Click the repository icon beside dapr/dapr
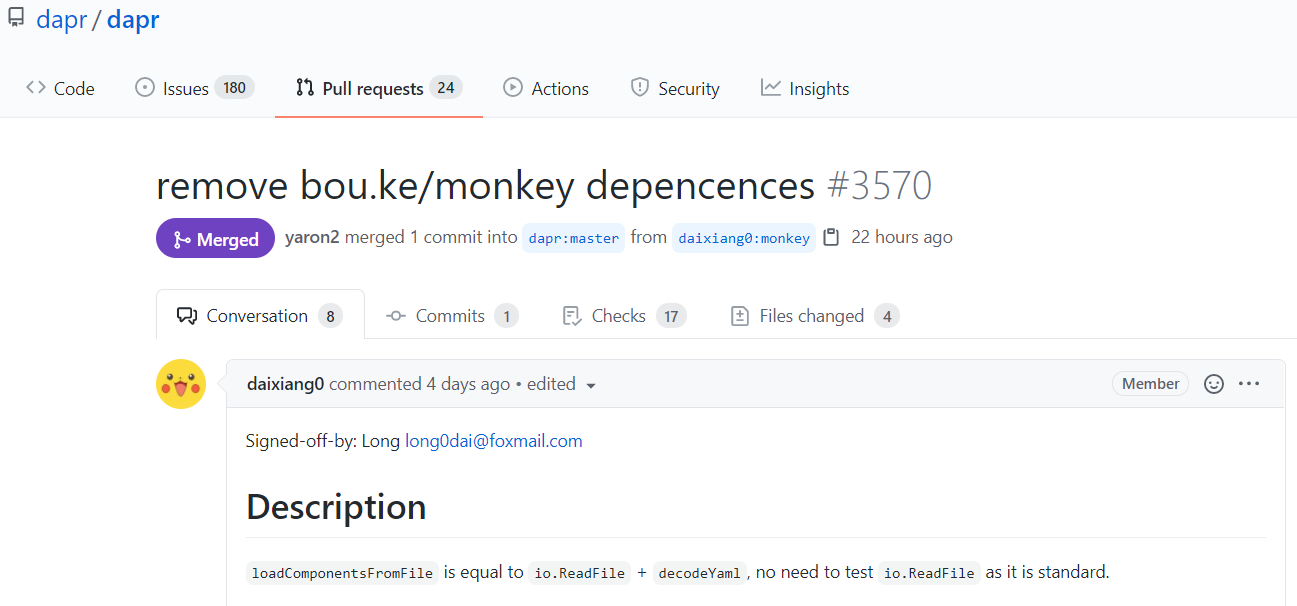1297x606 pixels. 16,17
